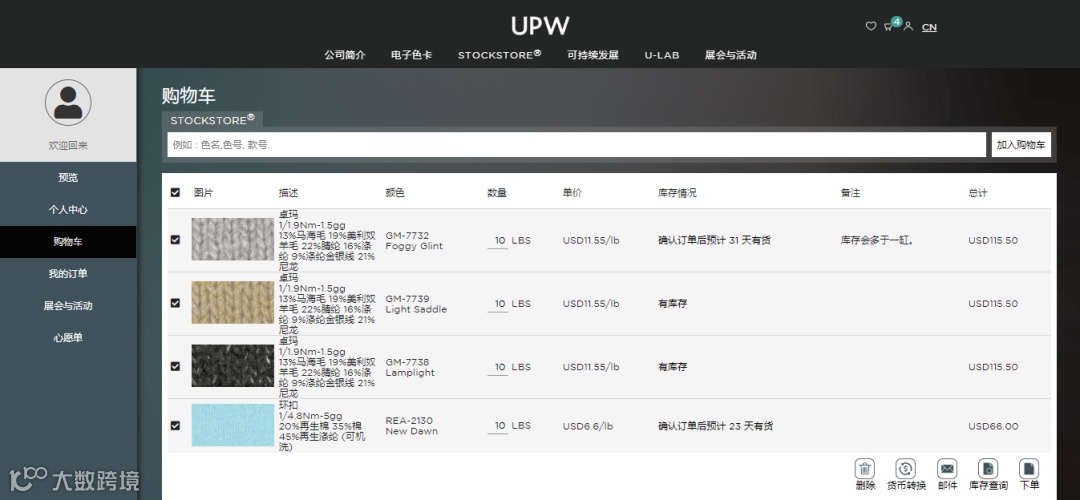Open 可持续发展 in the top navigation
The image size is (1080, 500).
coord(593,55)
